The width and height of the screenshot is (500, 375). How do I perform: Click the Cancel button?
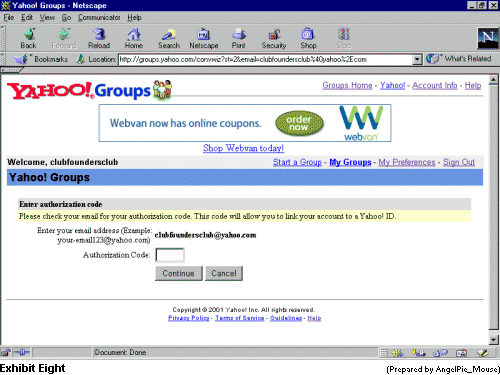pyautogui.click(x=224, y=273)
